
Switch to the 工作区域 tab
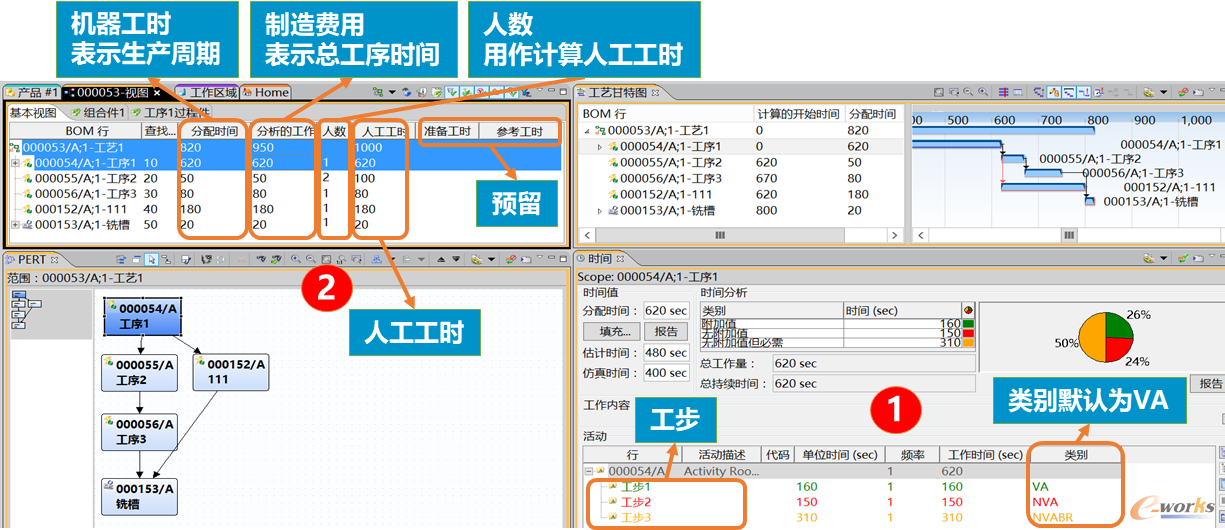[207, 92]
